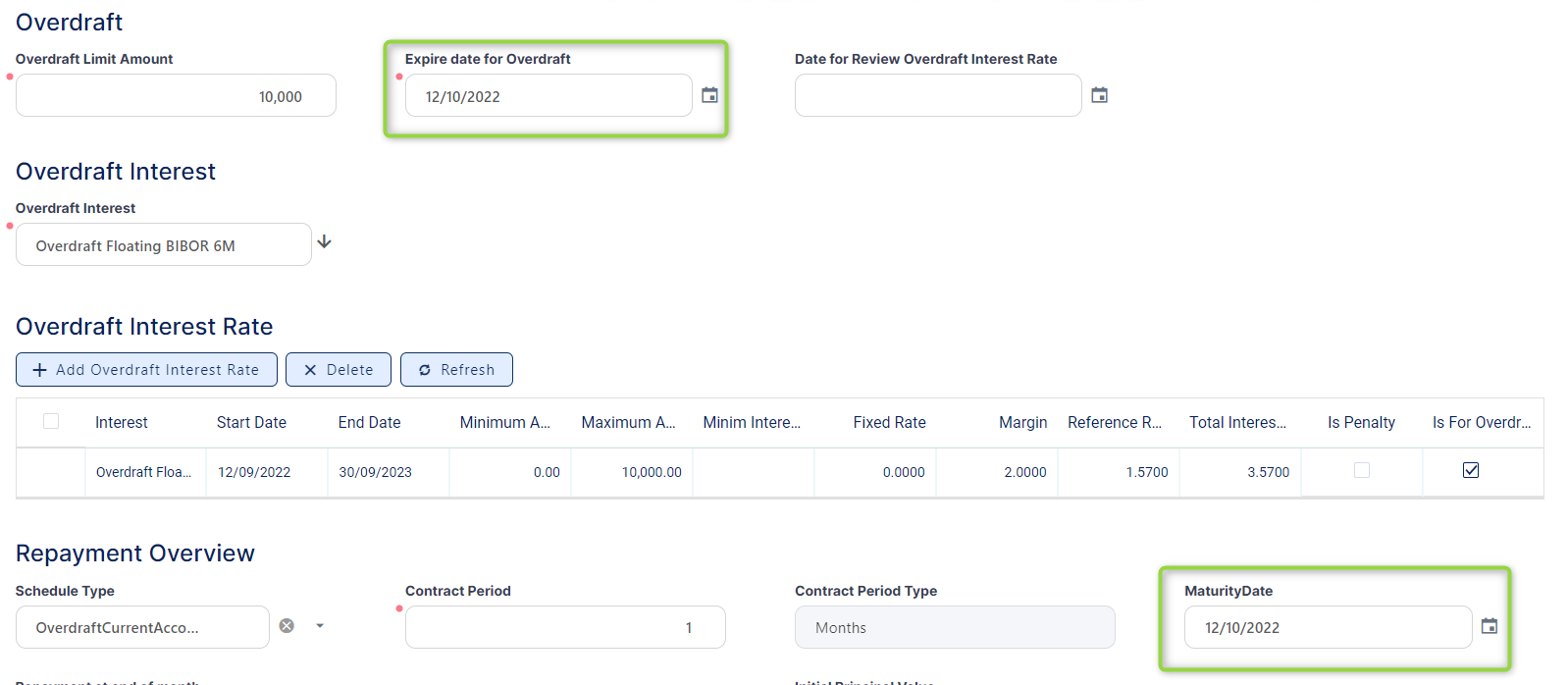The image size is (1568, 685).
Task: Tick the select-all checkbox in table header
Action: (x=51, y=421)
